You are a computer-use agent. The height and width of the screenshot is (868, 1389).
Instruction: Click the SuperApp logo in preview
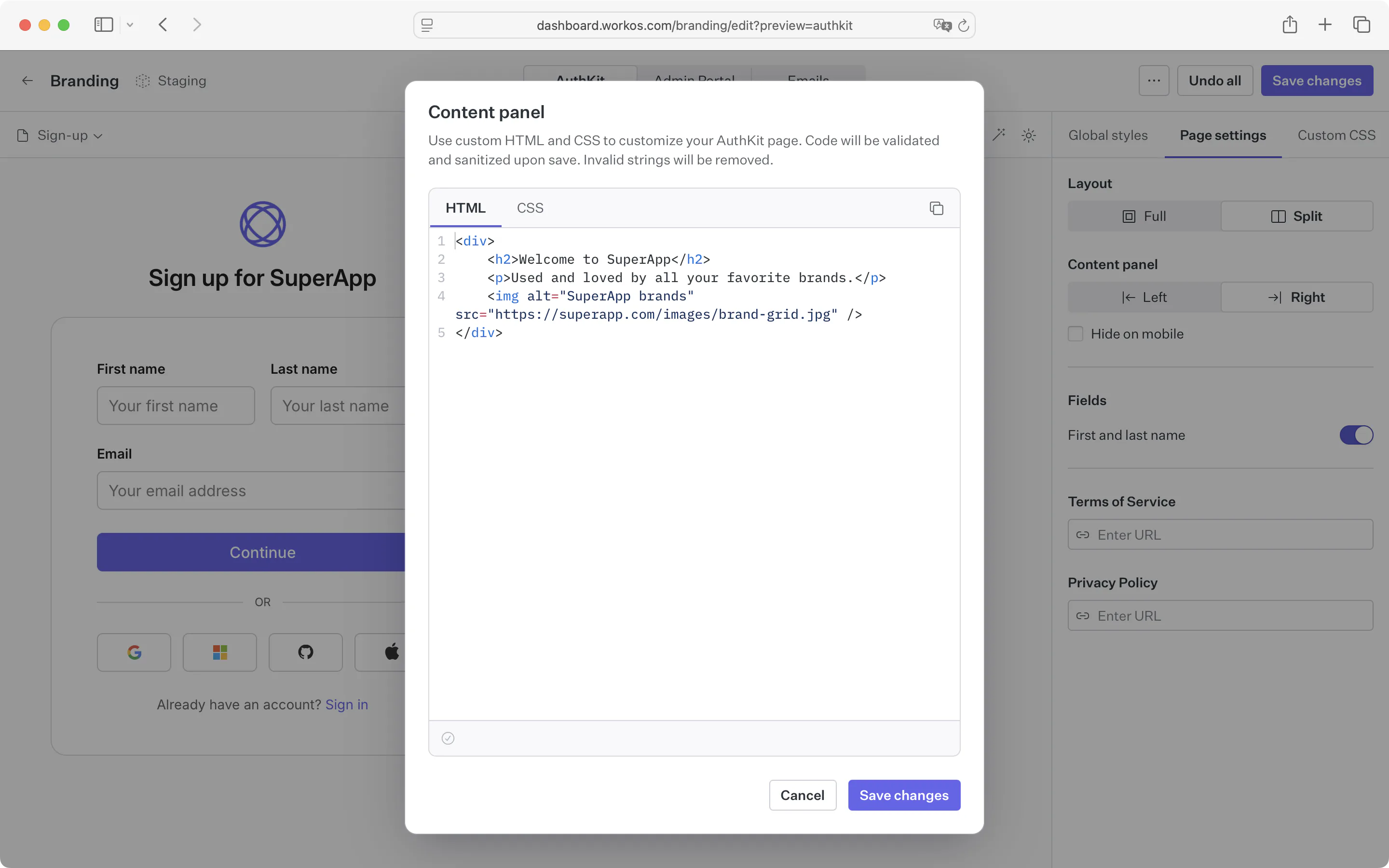[x=263, y=224]
